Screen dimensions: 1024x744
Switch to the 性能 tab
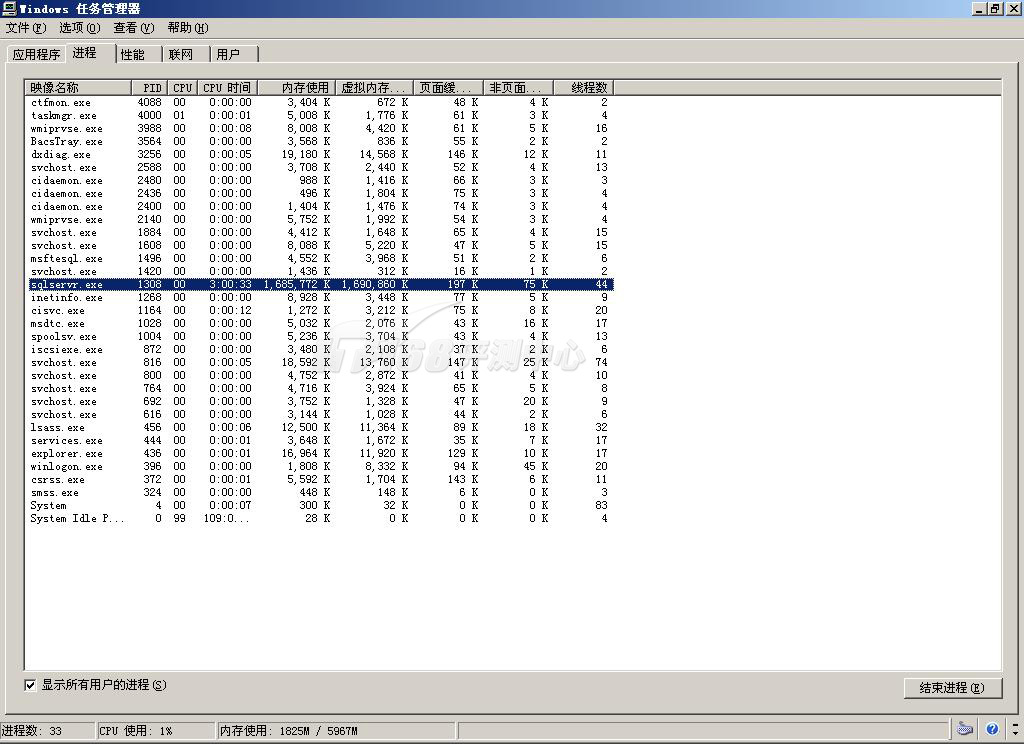(x=139, y=55)
